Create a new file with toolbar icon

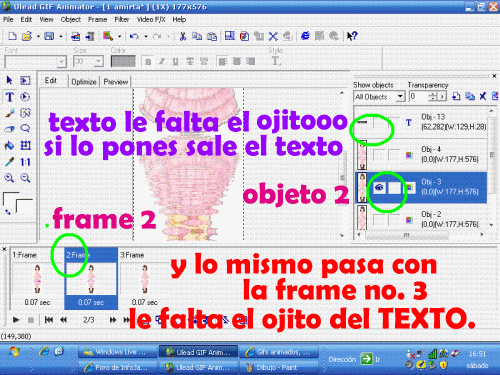[x=12, y=36]
